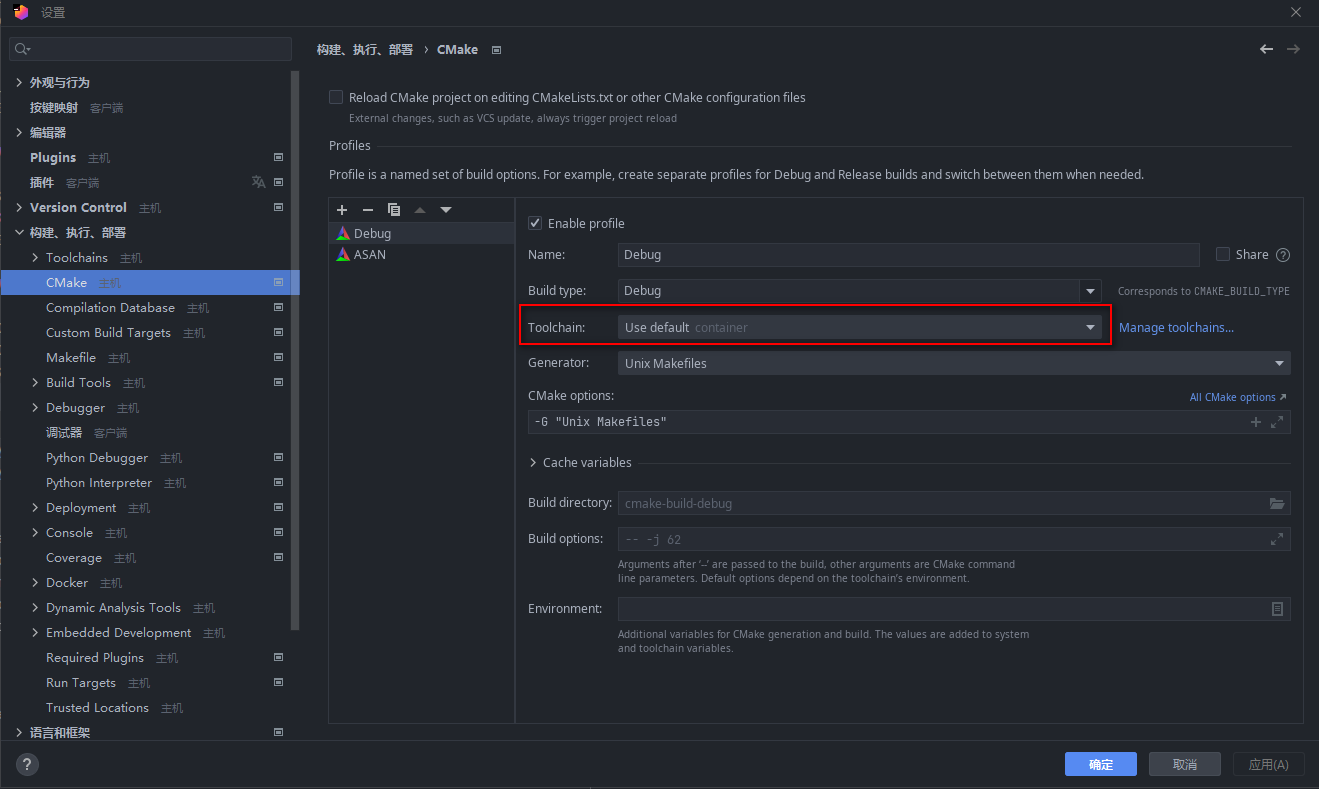Expand Build Tools tree node
This screenshot has height=789, width=1319.
pyautogui.click(x=36, y=382)
